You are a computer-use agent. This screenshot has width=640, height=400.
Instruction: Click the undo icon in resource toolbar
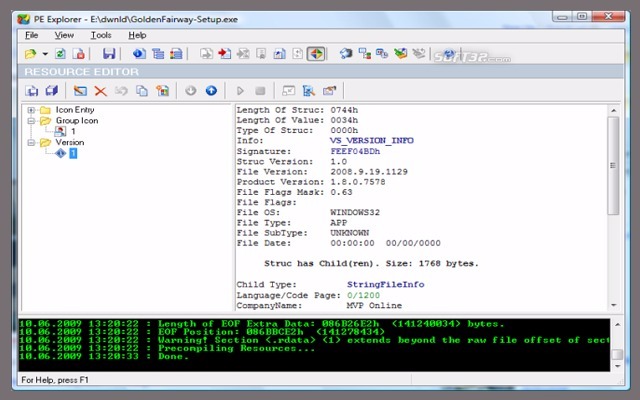point(121,91)
